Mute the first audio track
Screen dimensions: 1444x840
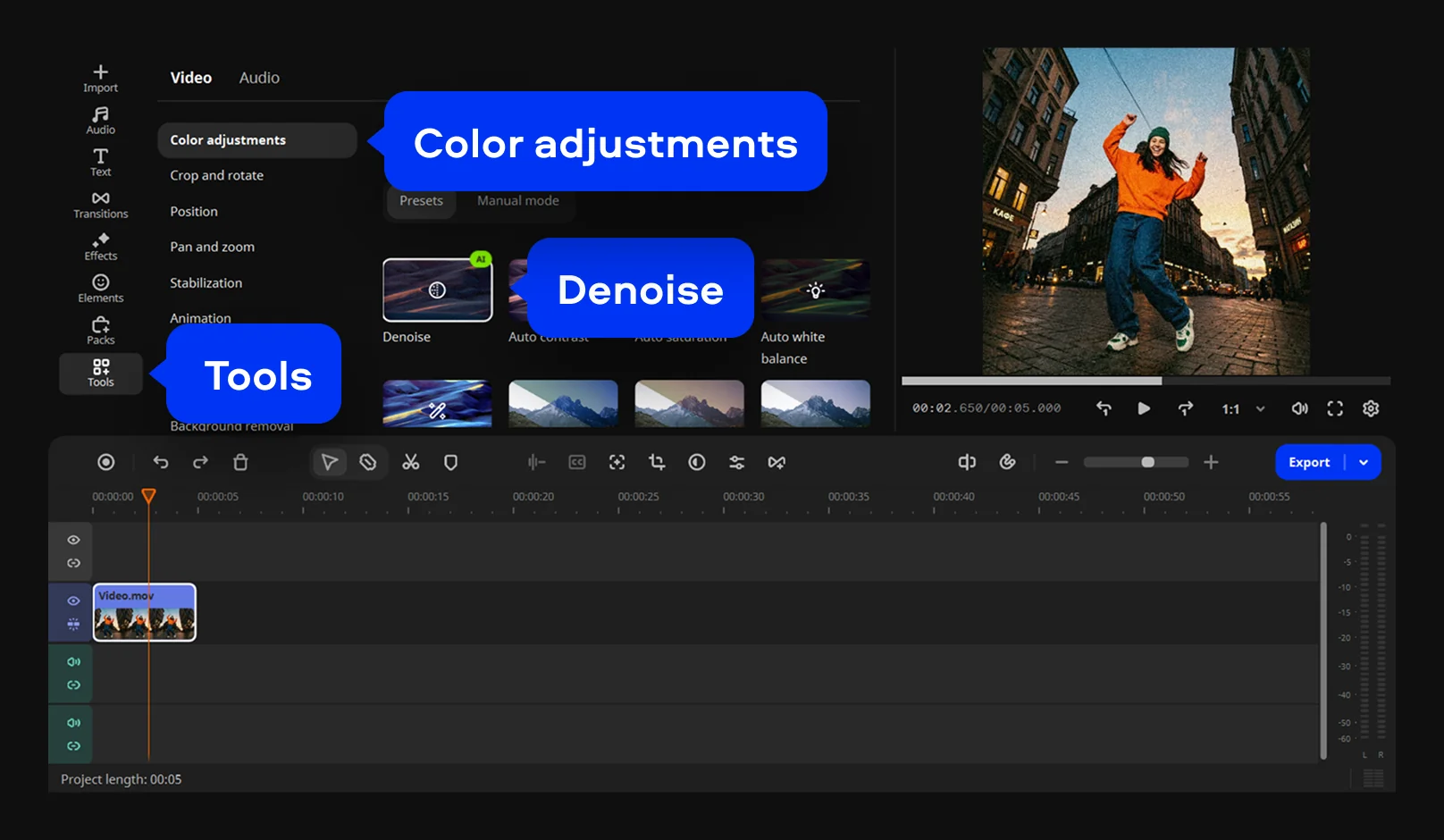[73, 662]
